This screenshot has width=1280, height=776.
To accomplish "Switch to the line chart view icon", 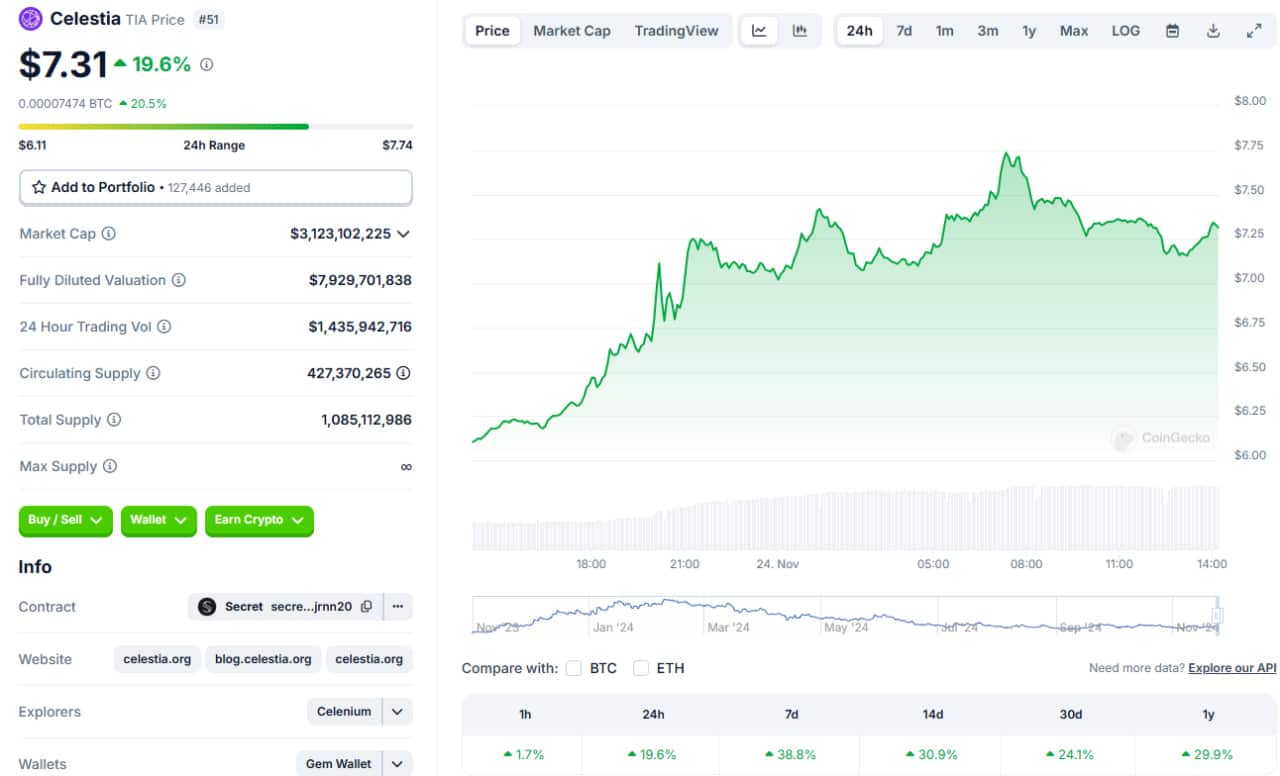I will click(x=759, y=31).
